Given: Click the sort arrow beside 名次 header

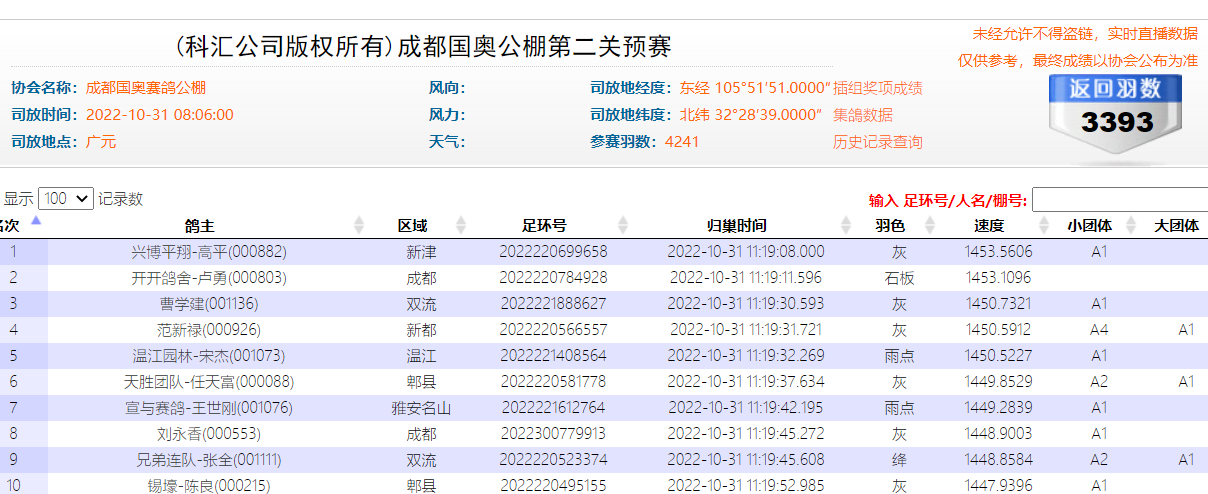Looking at the screenshot, I should click(36, 222).
